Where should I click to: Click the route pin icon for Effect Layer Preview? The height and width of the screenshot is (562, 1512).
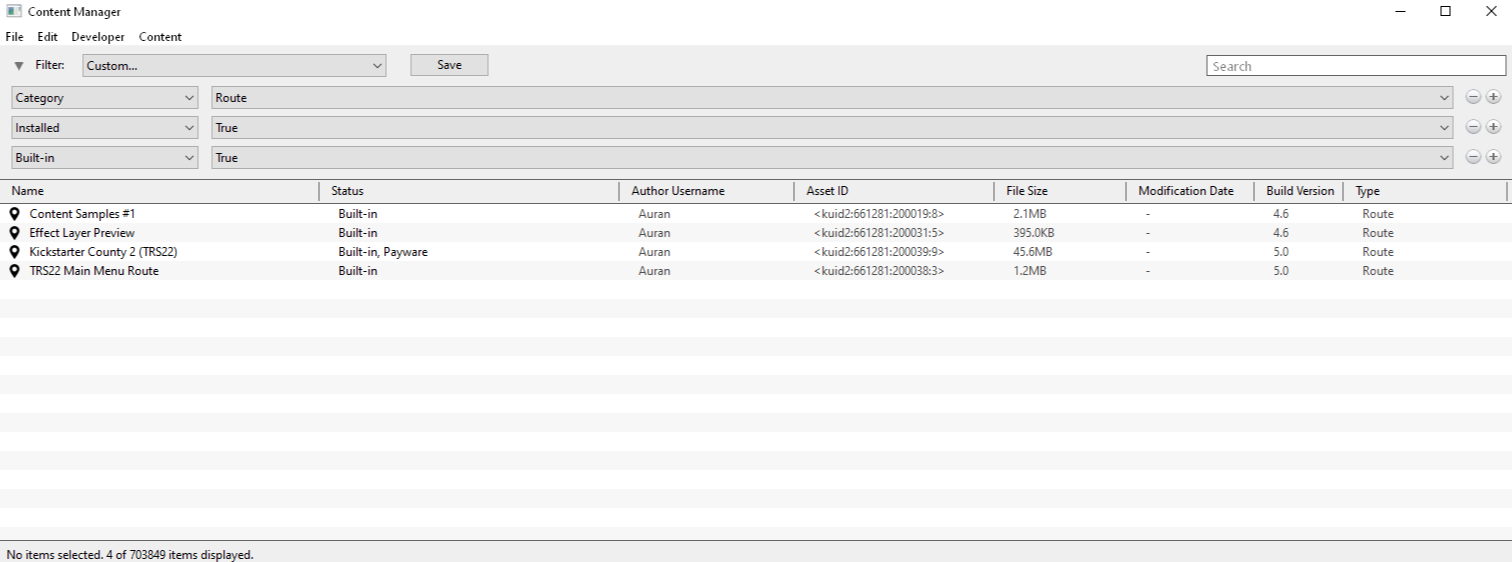(14, 233)
